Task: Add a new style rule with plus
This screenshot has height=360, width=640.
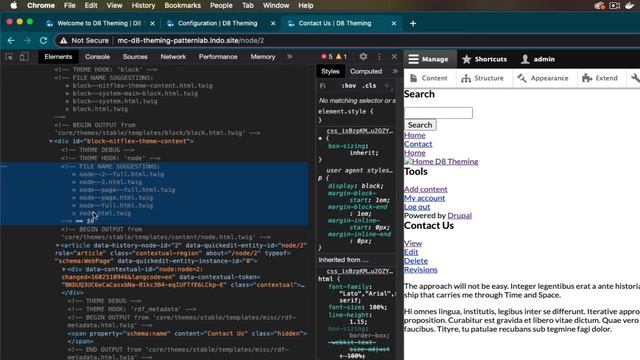Action: coord(387,86)
